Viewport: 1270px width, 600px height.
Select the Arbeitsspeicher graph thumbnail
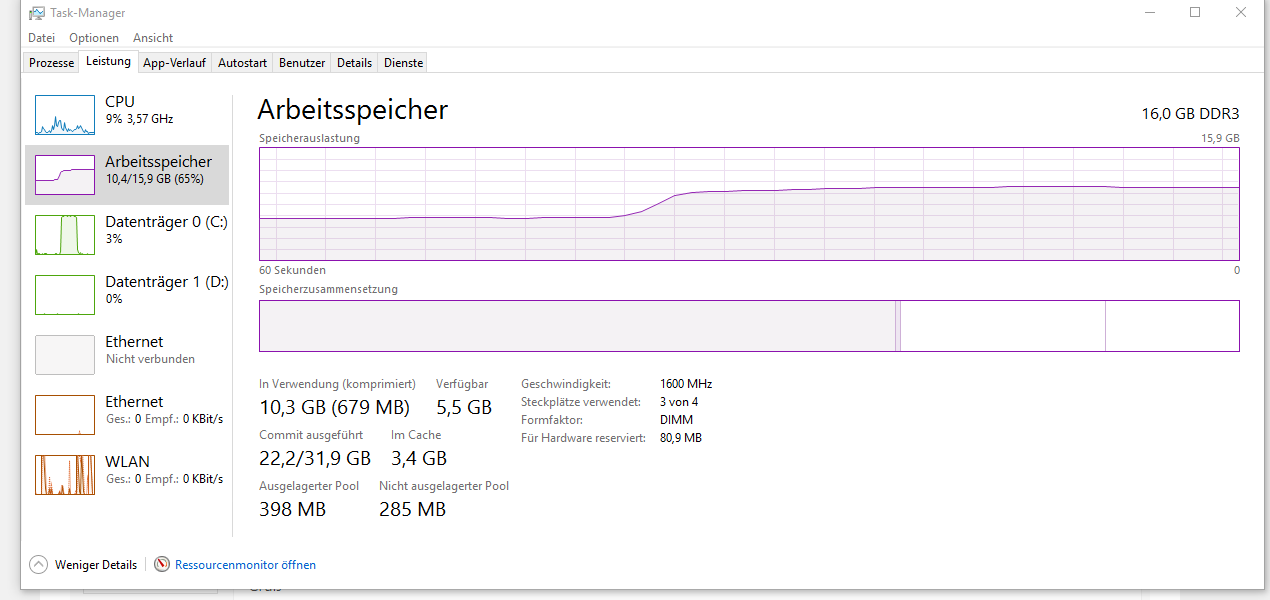click(65, 175)
